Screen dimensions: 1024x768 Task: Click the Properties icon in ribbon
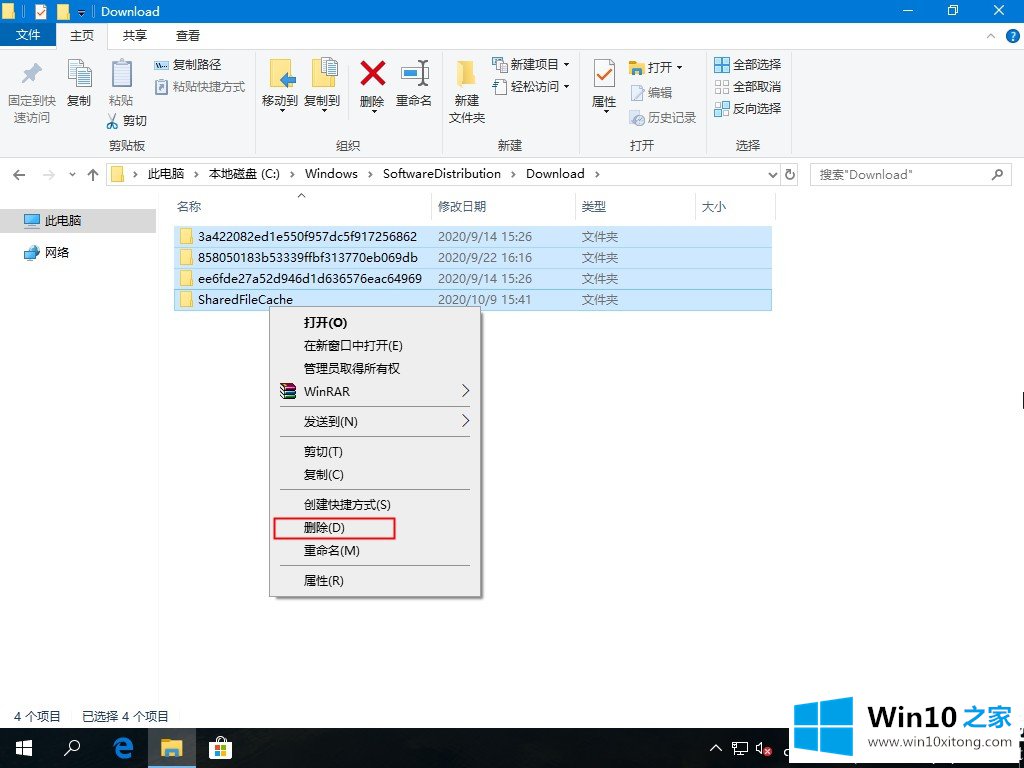point(604,76)
